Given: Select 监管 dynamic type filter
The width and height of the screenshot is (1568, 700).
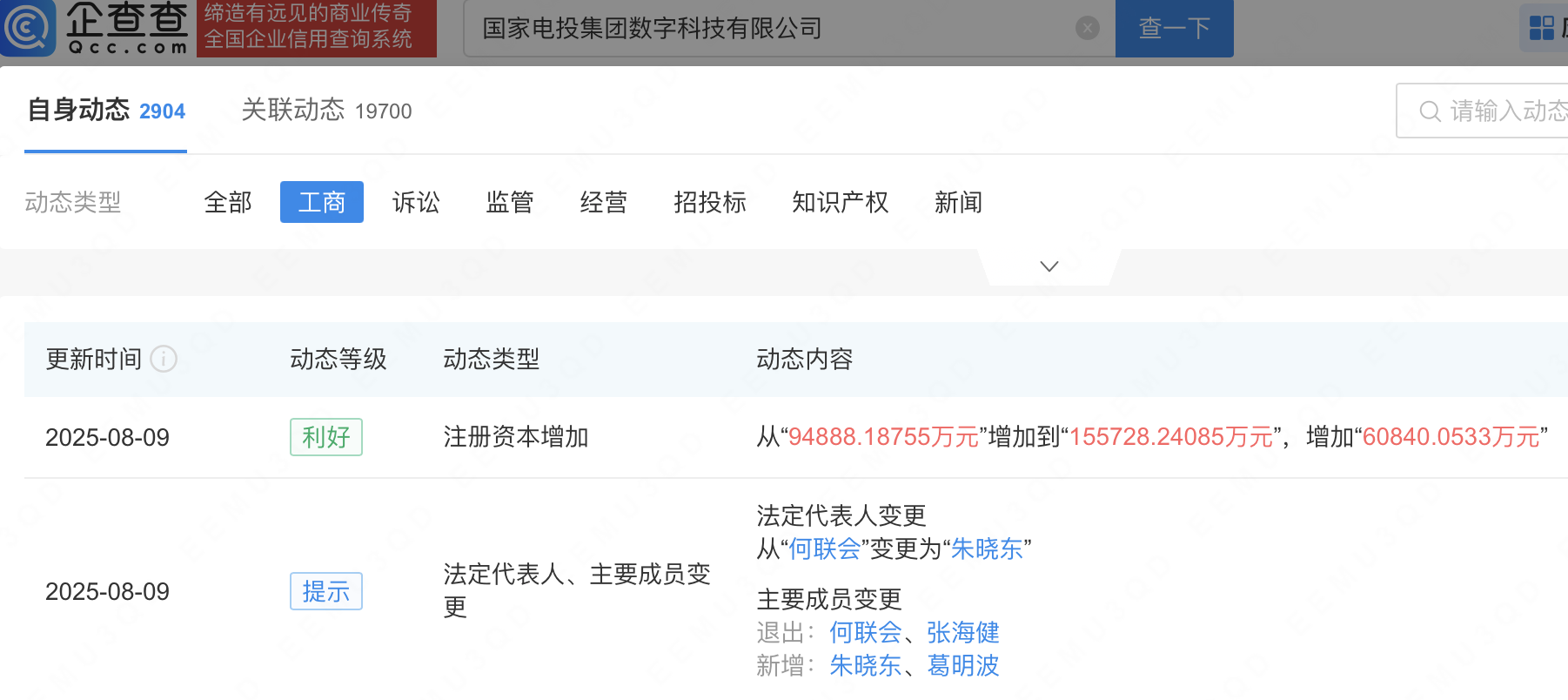Looking at the screenshot, I should click(510, 202).
